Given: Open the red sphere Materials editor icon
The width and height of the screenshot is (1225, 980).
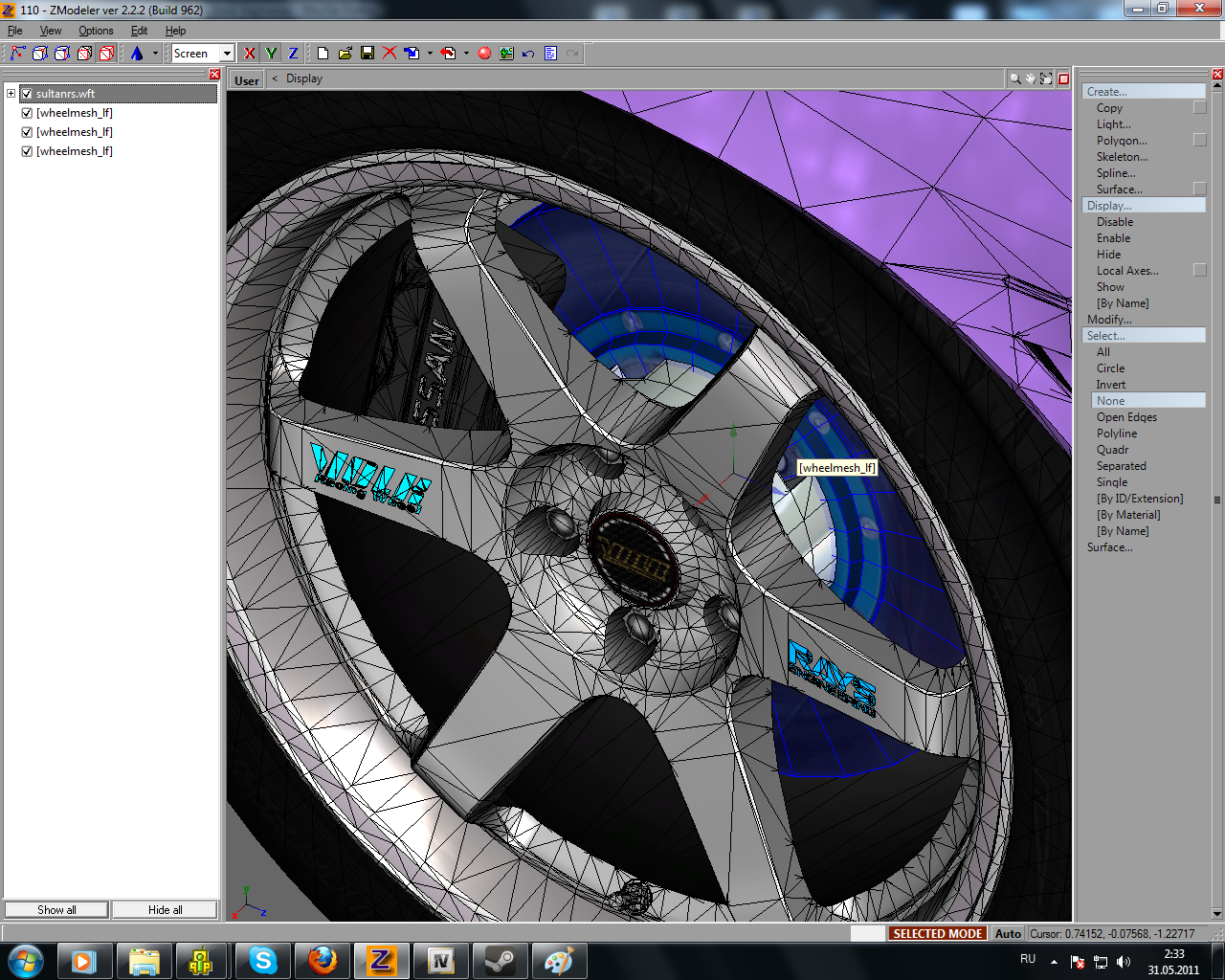Looking at the screenshot, I should (x=484, y=54).
